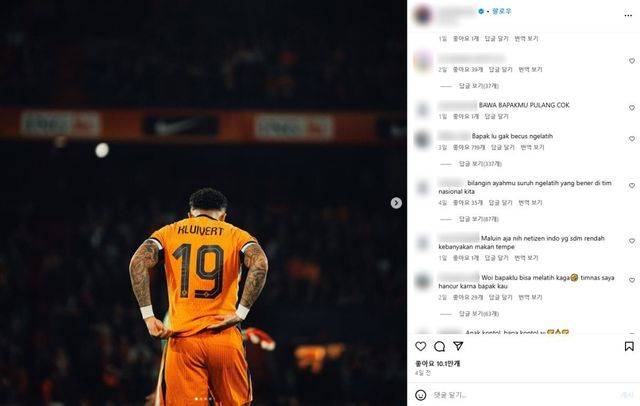Screen dimensions: 640x406
Task: Like the 'BAWA BAPAKMU PULANG COK' comment
Action: [x=632, y=108]
